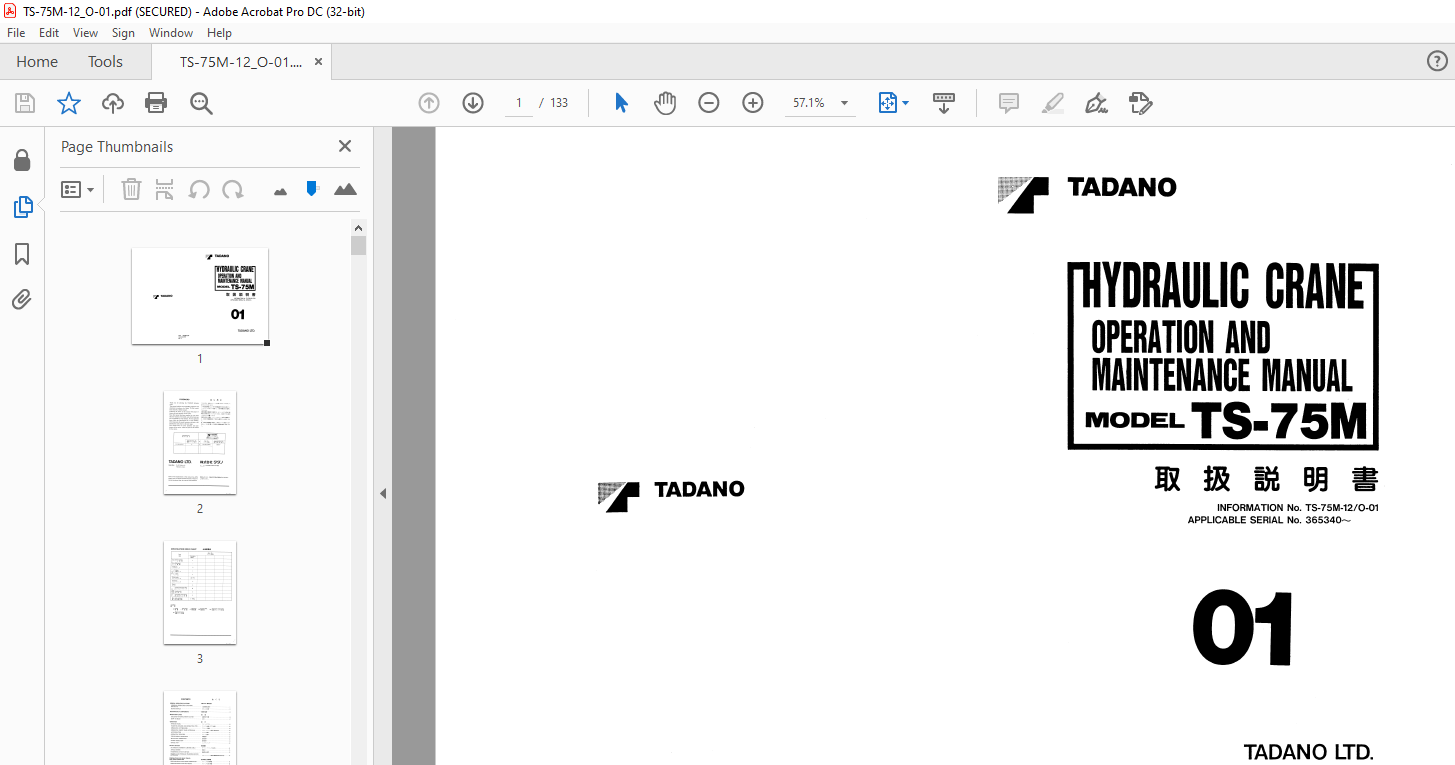Open the Help menu
1455x765 pixels.
tap(219, 33)
